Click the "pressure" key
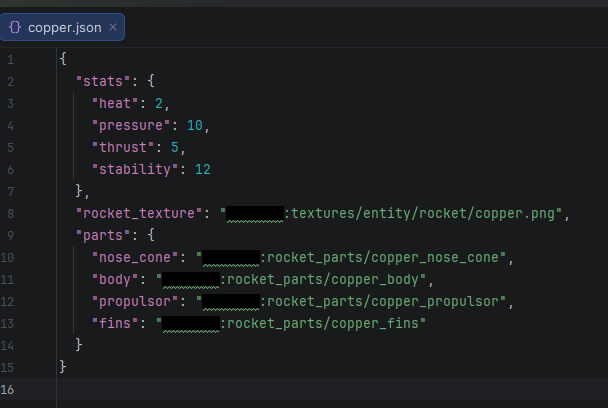Viewport: 608px width, 408px height. pyautogui.click(x=131, y=126)
